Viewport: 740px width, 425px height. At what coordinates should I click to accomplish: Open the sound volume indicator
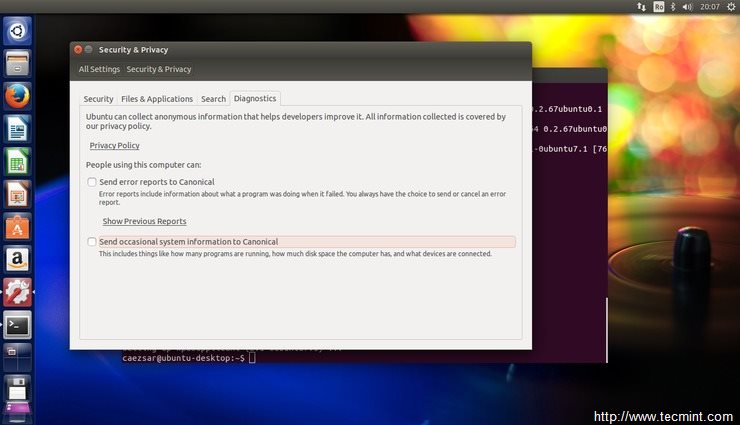687,7
